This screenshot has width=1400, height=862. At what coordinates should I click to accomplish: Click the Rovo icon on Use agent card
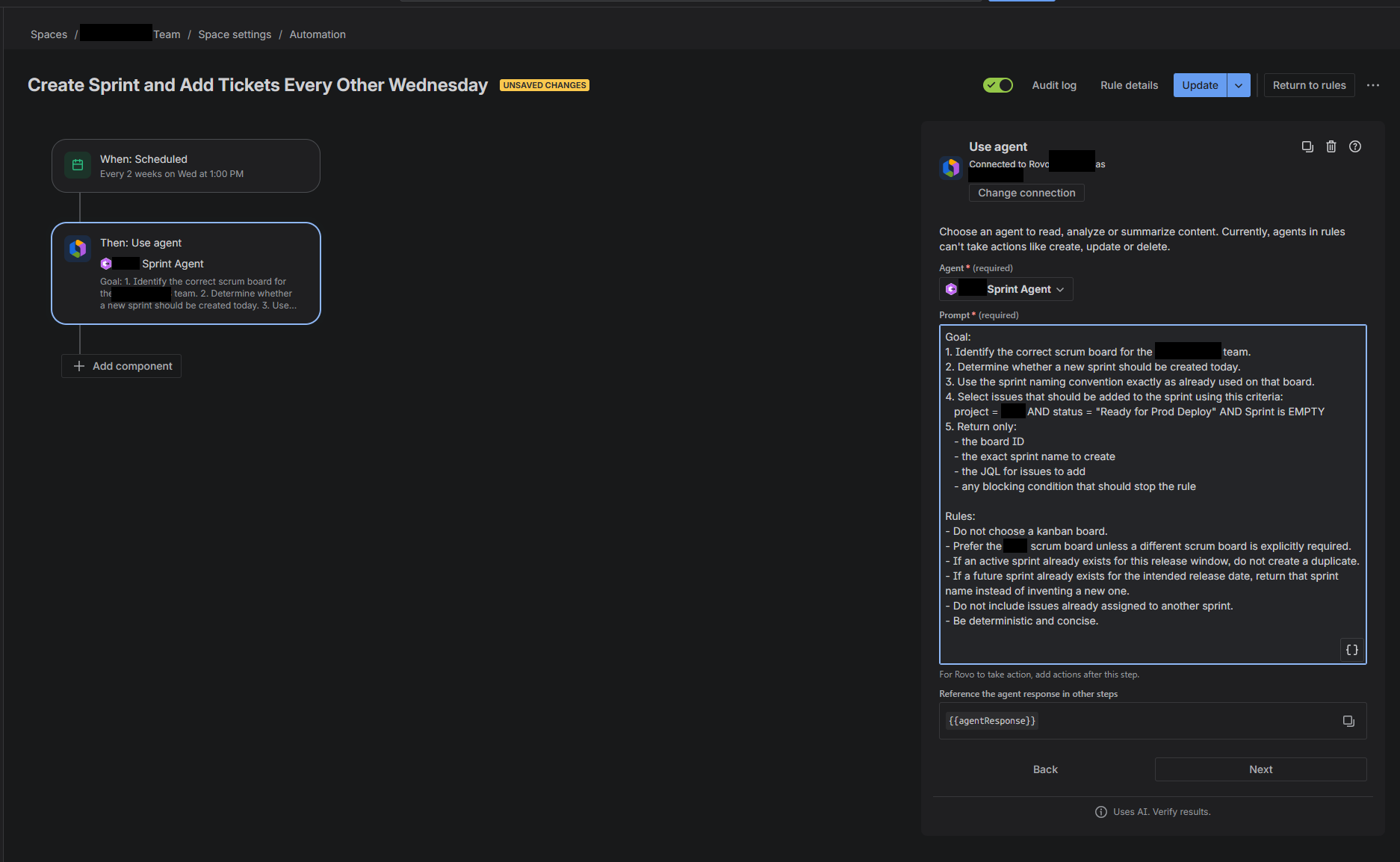coord(78,249)
